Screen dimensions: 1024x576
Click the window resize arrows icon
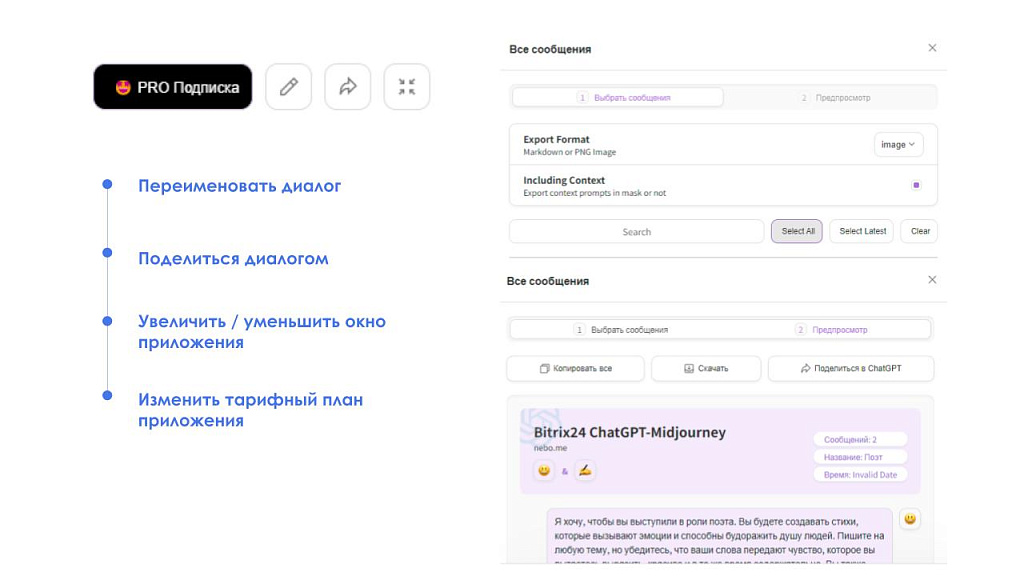pos(406,86)
